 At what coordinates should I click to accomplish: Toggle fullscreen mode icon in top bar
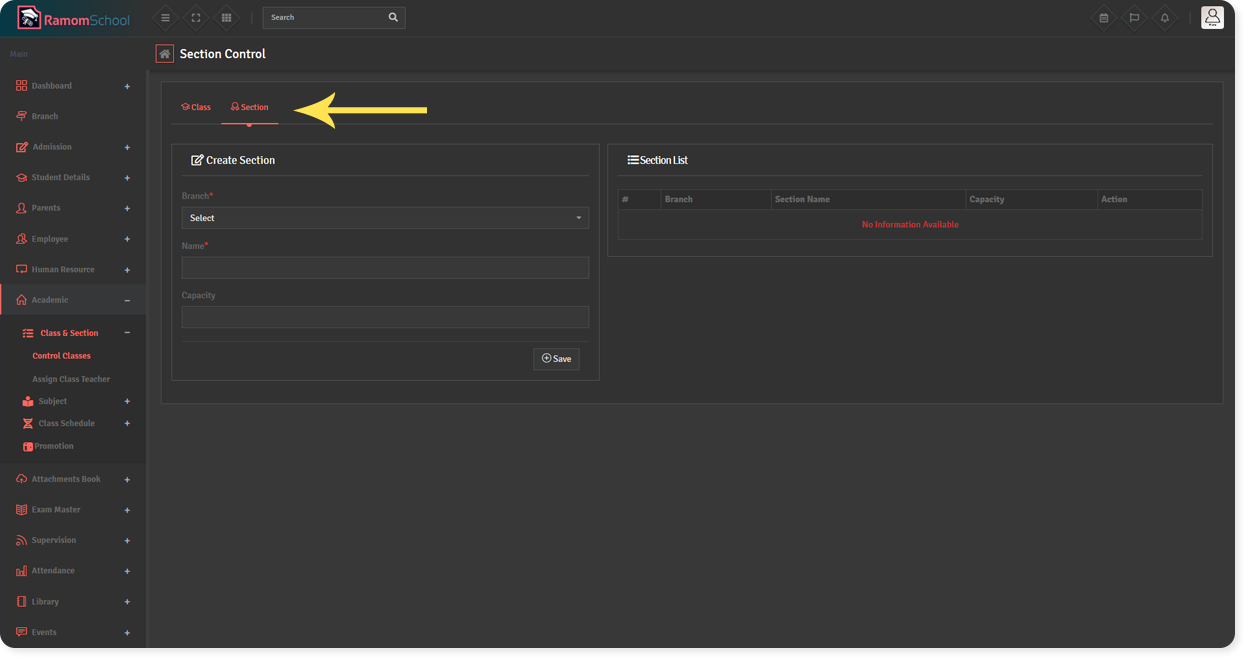(x=196, y=18)
